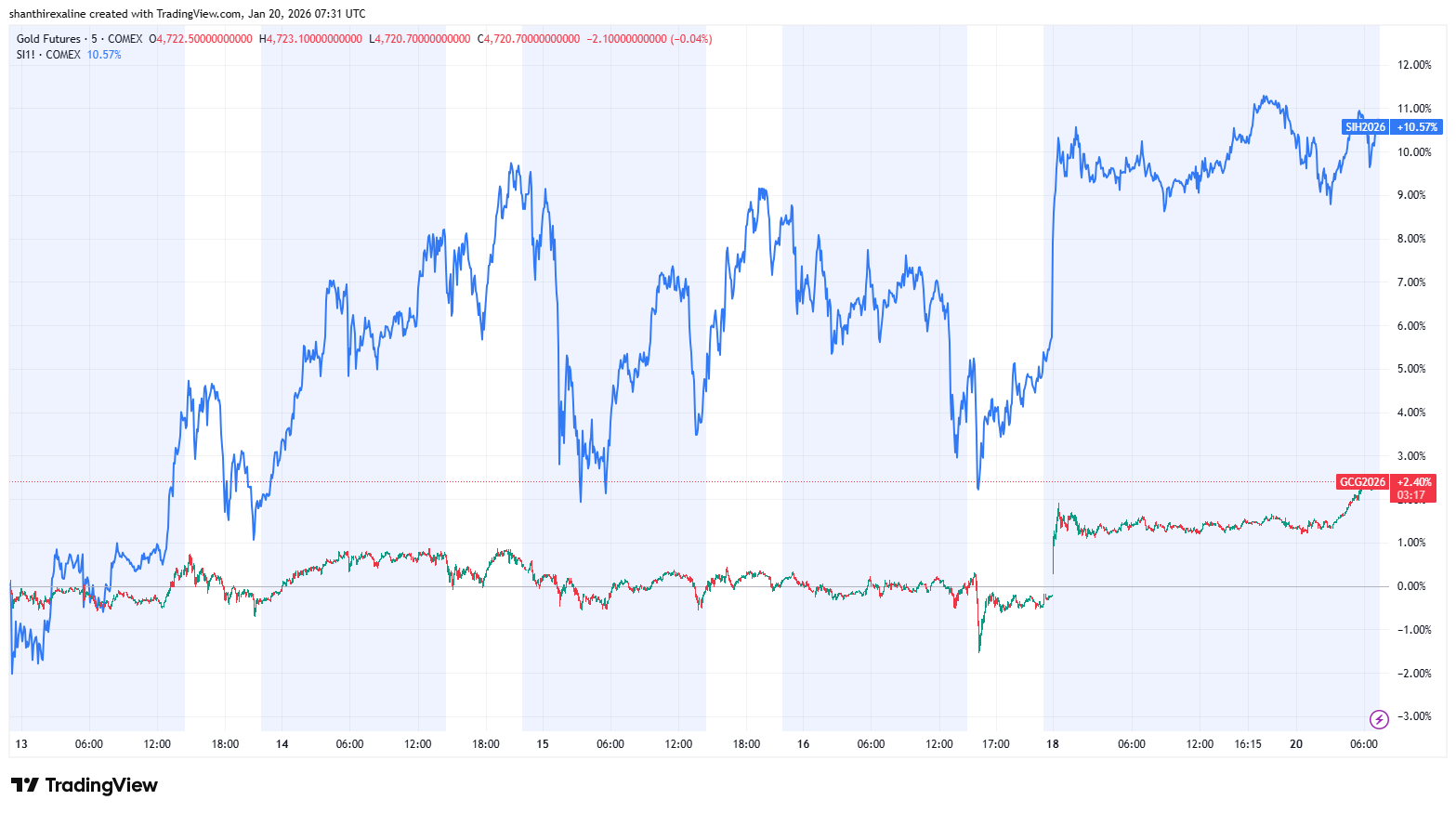Viewport: 1456px width, 813px height.
Task: Click the date 13 on the time axis
Action: [21, 744]
